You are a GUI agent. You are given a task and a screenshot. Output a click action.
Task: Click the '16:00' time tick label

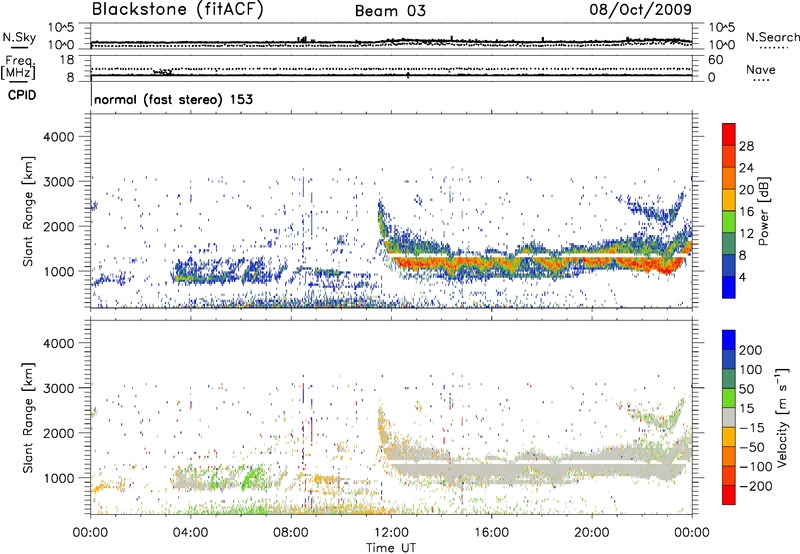coord(491,533)
